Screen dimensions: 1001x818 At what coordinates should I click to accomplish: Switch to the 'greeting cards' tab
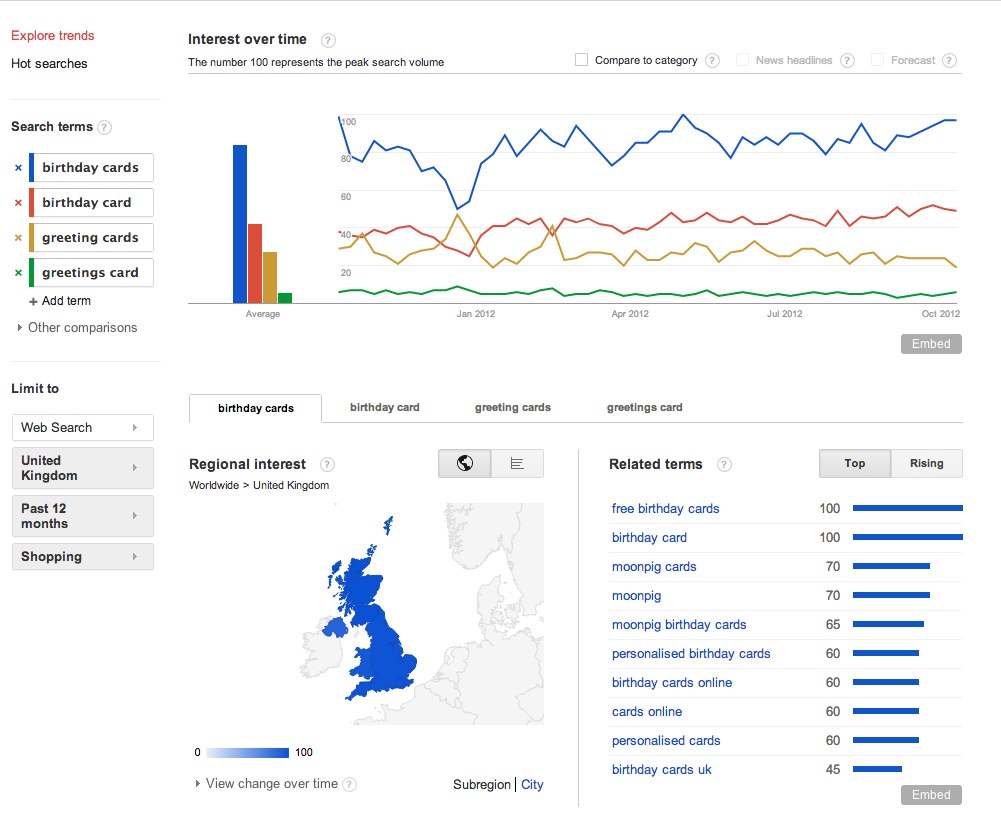coord(512,407)
